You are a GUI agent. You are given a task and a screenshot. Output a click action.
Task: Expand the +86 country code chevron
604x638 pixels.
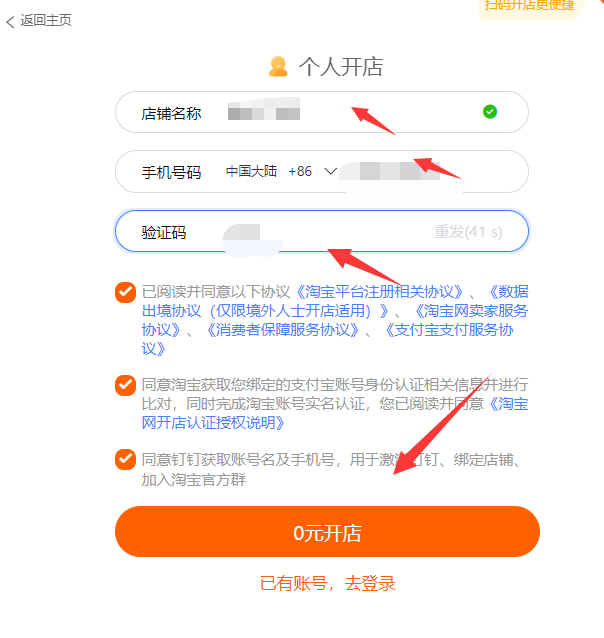[x=330, y=171]
